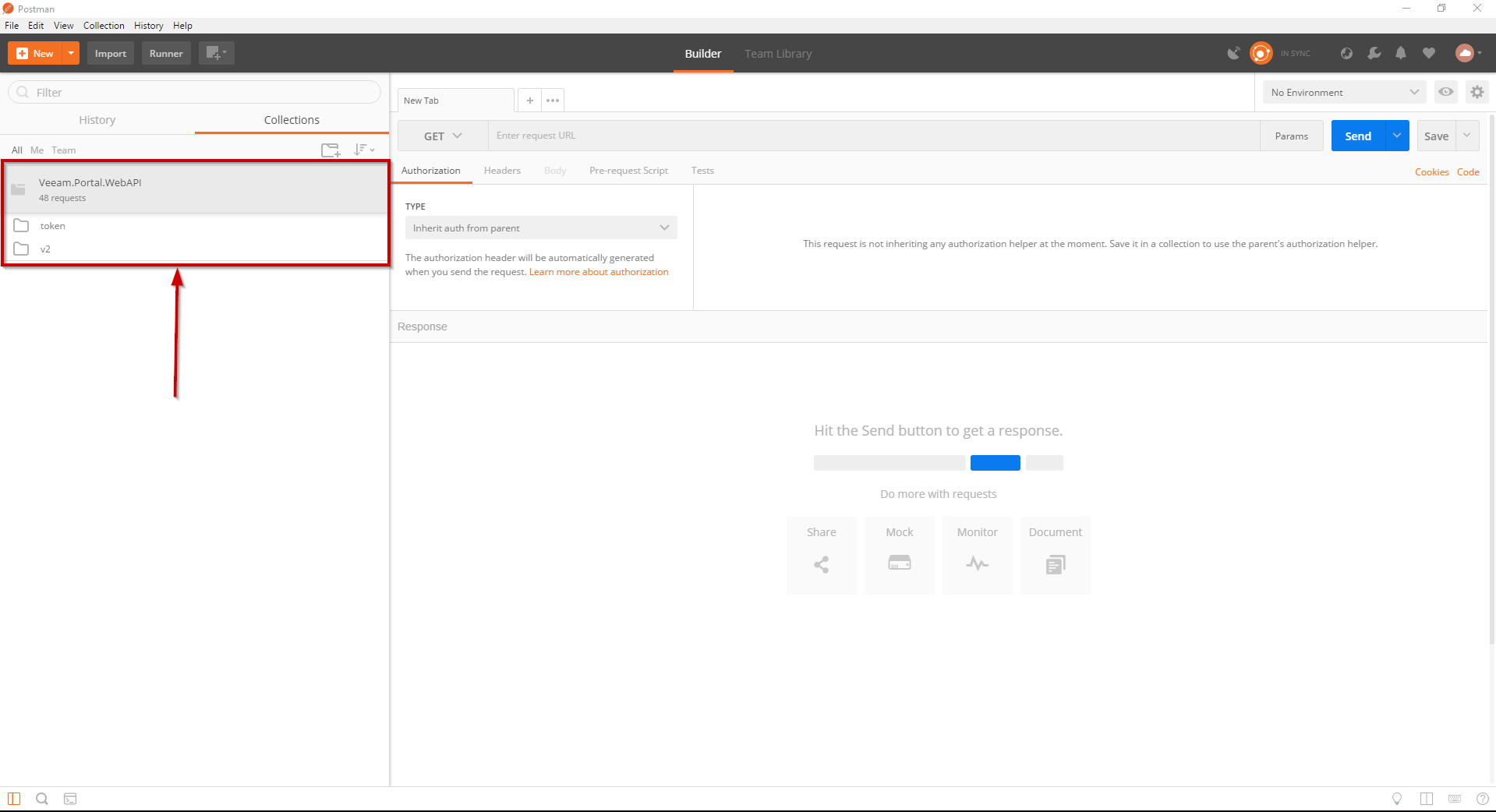Click the globe browse icon in header
Viewport: 1496px width, 812px height.
(1346, 53)
